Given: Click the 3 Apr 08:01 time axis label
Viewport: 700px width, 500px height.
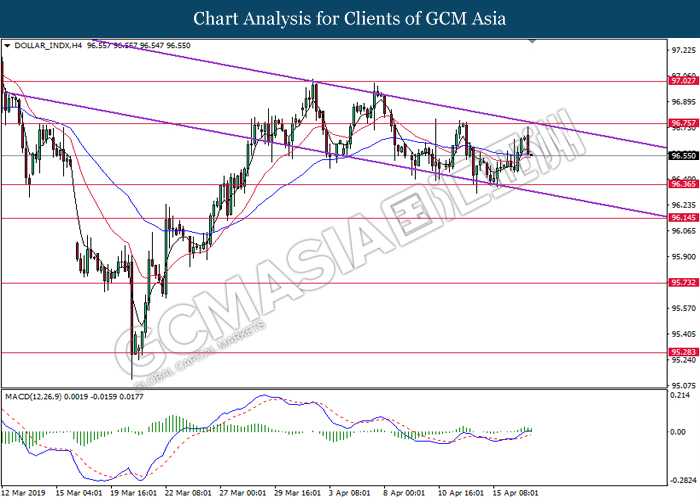Looking at the screenshot, I should pyautogui.click(x=350, y=493).
